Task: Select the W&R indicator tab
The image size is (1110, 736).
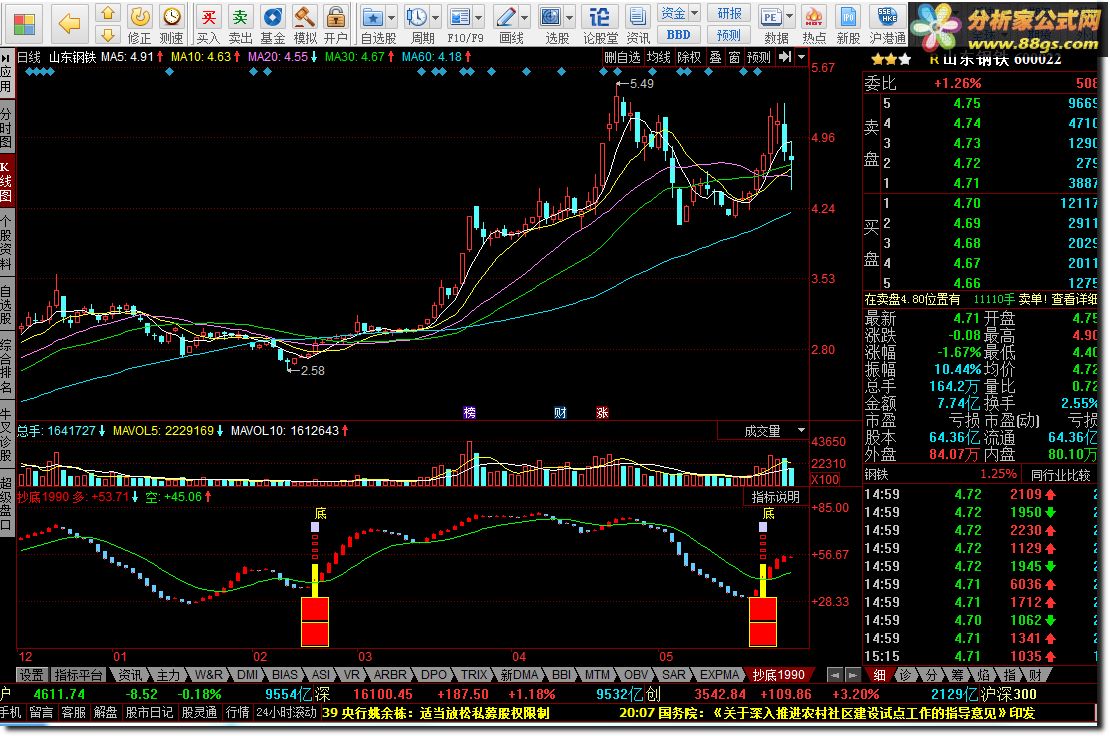Action: coord(208,675)
